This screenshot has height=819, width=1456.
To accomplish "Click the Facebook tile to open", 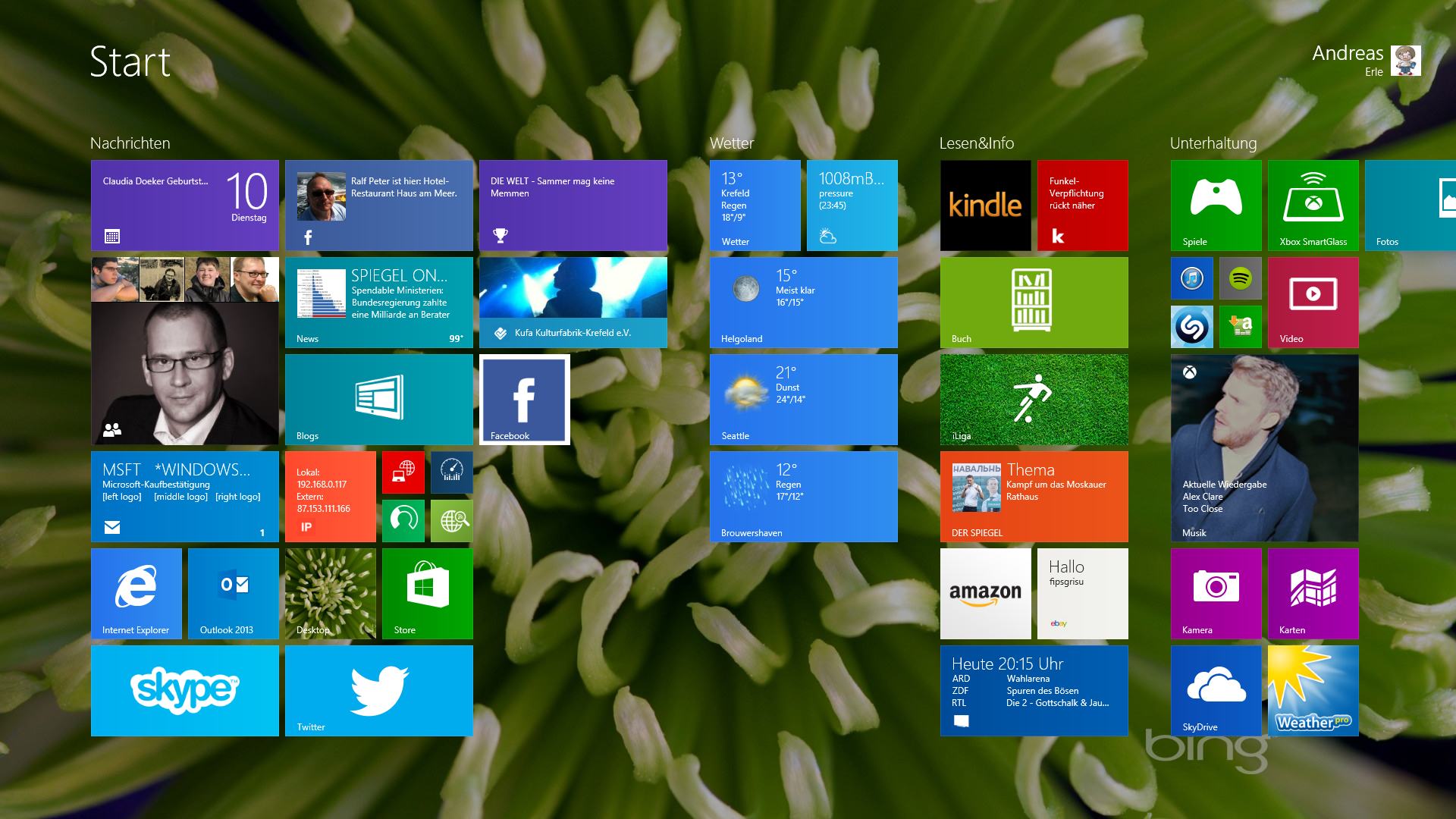I will (x=524, y=398).
